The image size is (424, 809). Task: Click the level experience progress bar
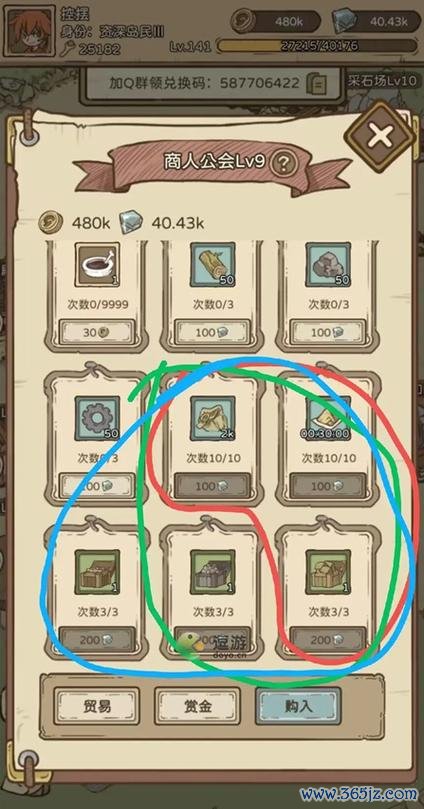[x=318, y=46]
